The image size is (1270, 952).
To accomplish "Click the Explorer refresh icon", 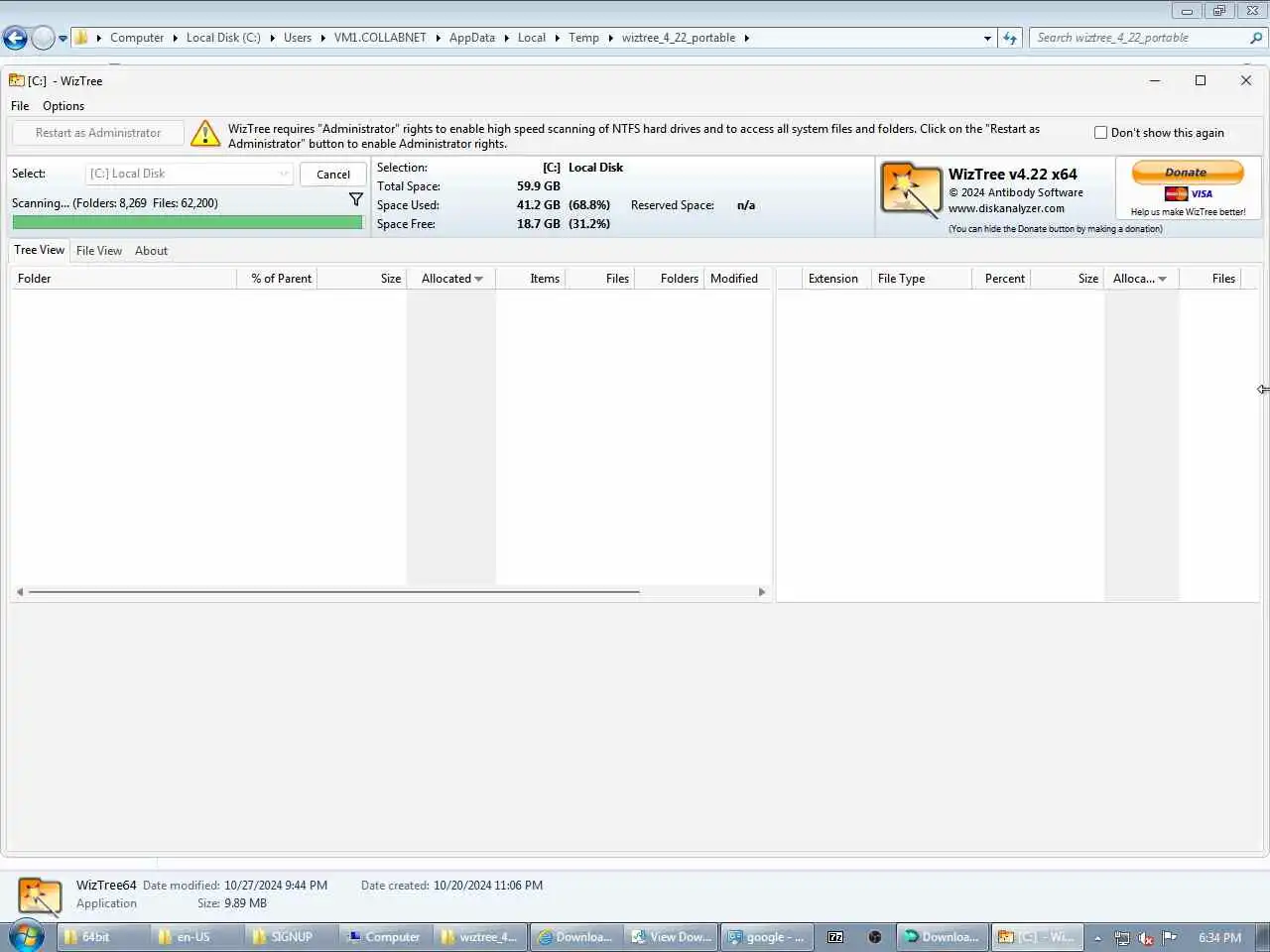I will click(x=1010, y=38).
